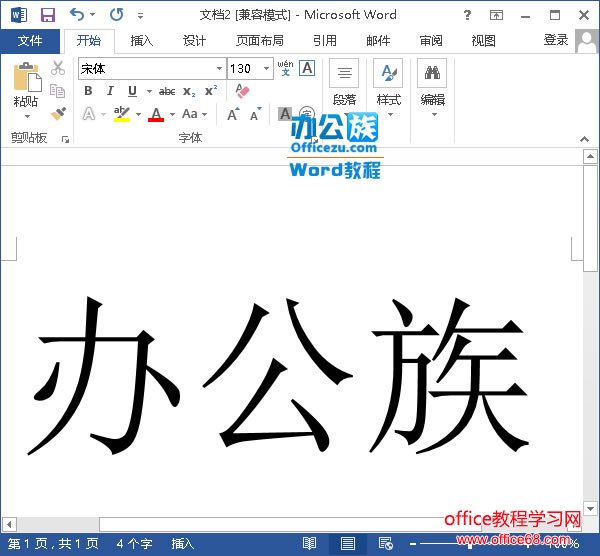Click the horizontal scrollbar left arrow
600x556 pixels.
[x=9, y=524]
